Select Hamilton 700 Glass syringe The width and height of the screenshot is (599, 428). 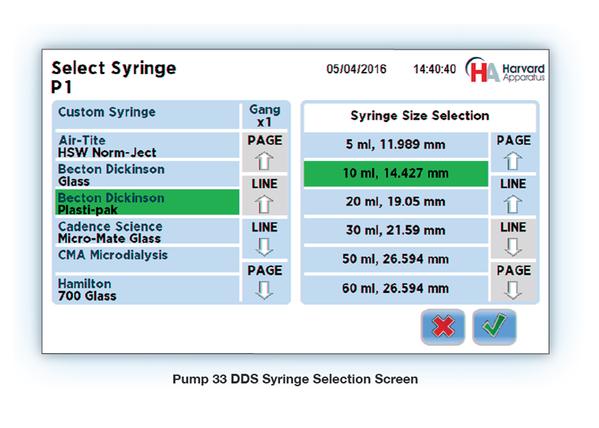click(x=147, y=289)
